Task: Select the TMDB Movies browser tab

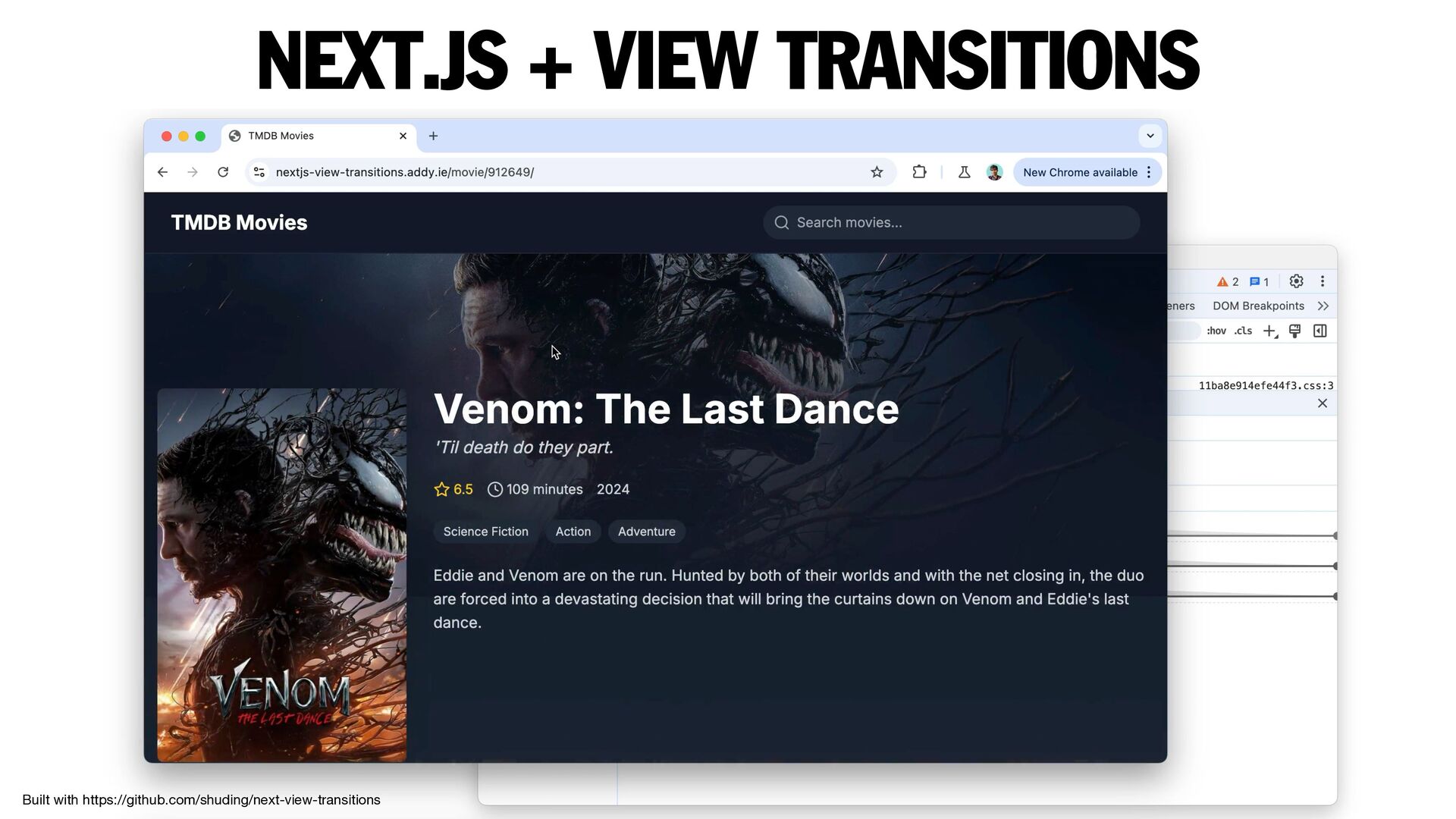Action: coord(318,136)
